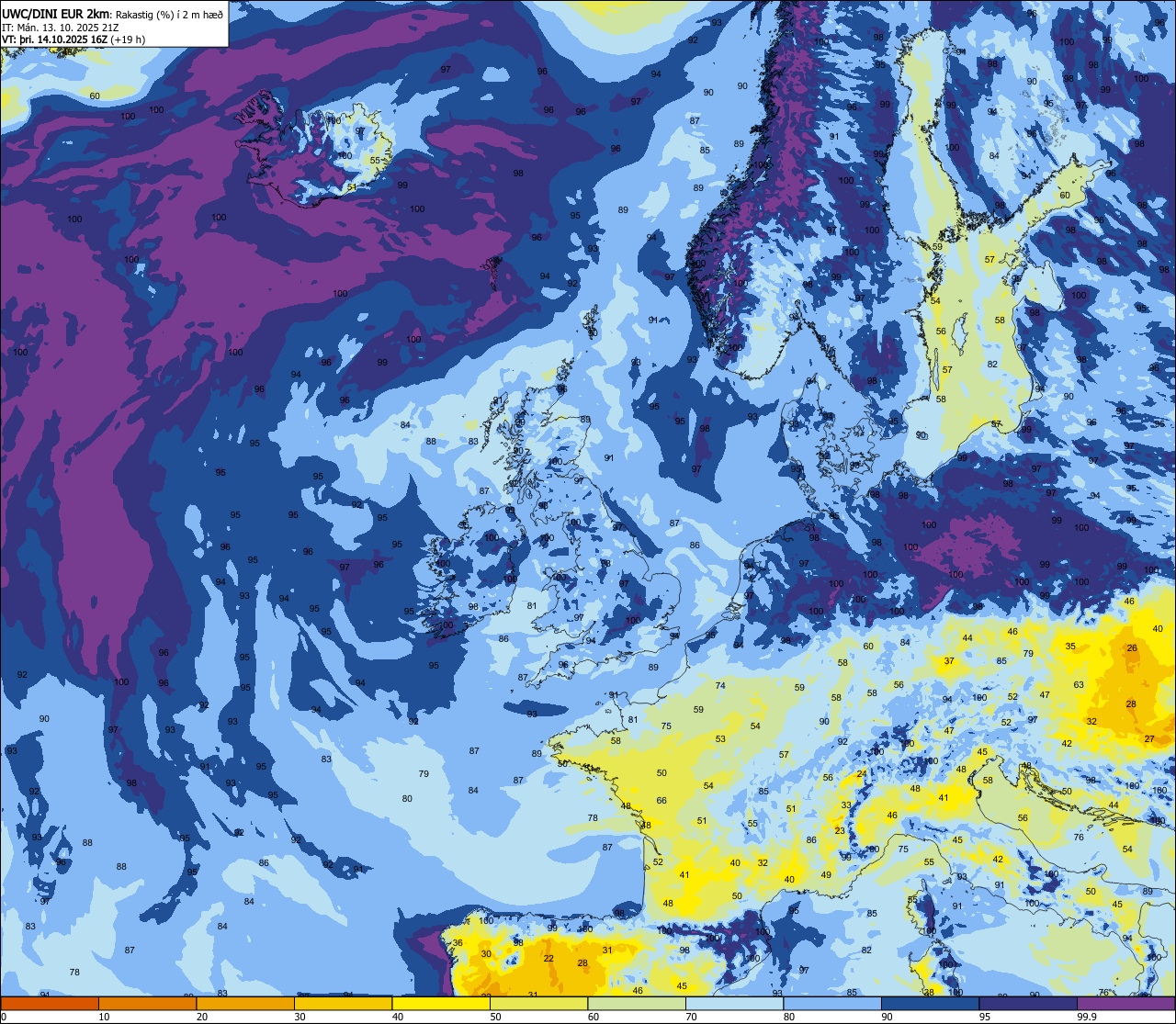Click the legend color block between 0 and 10
1176x1024 pixels.
49,1004
